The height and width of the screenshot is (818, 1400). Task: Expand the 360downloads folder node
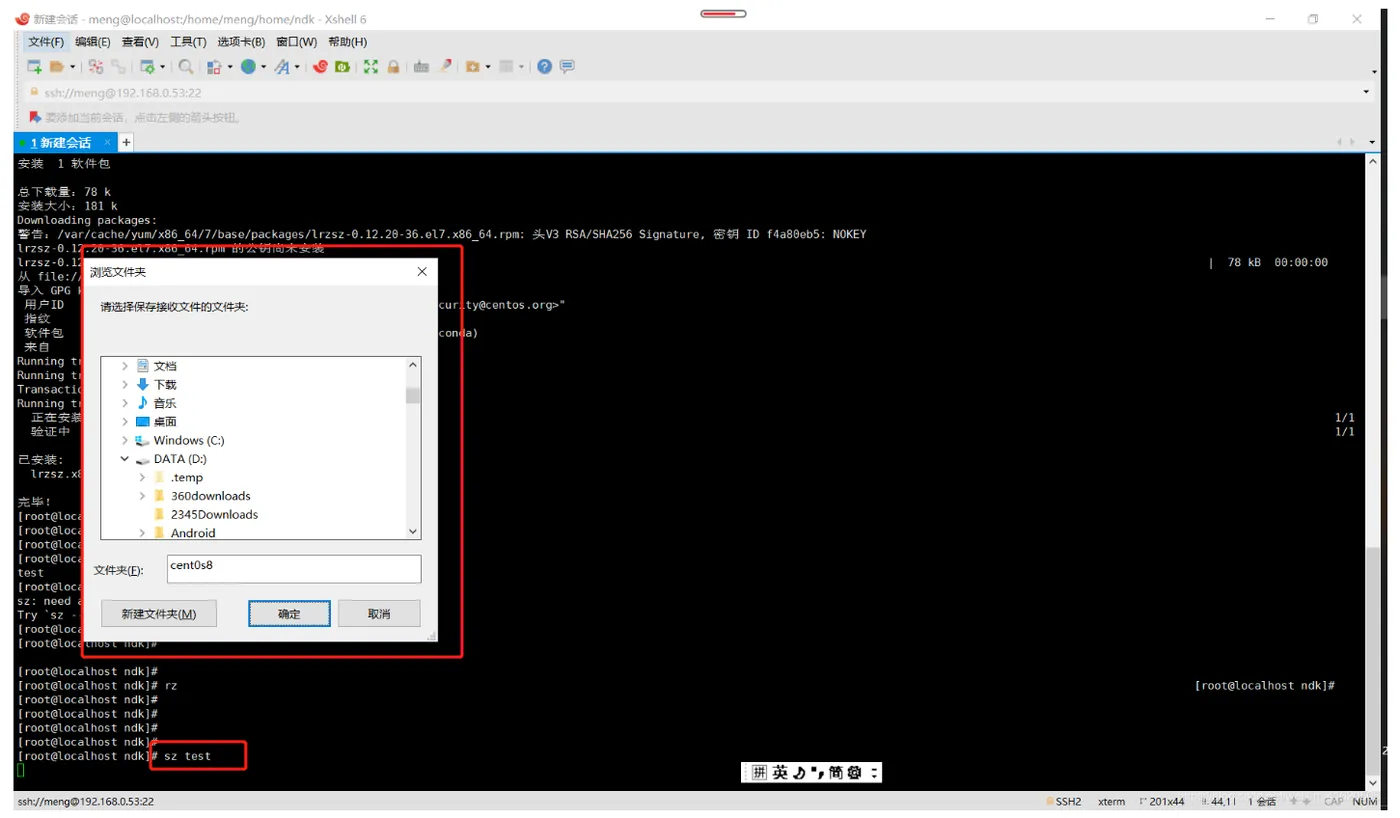(142, 496)
